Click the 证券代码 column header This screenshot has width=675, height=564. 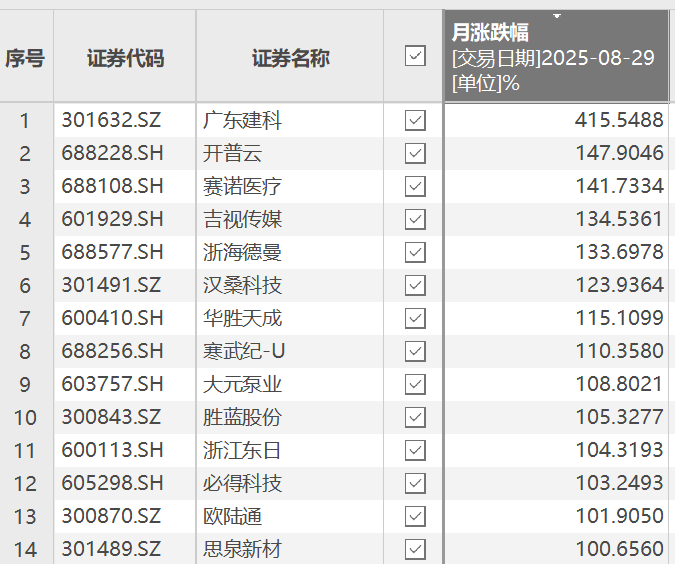(x=125, y=58)
